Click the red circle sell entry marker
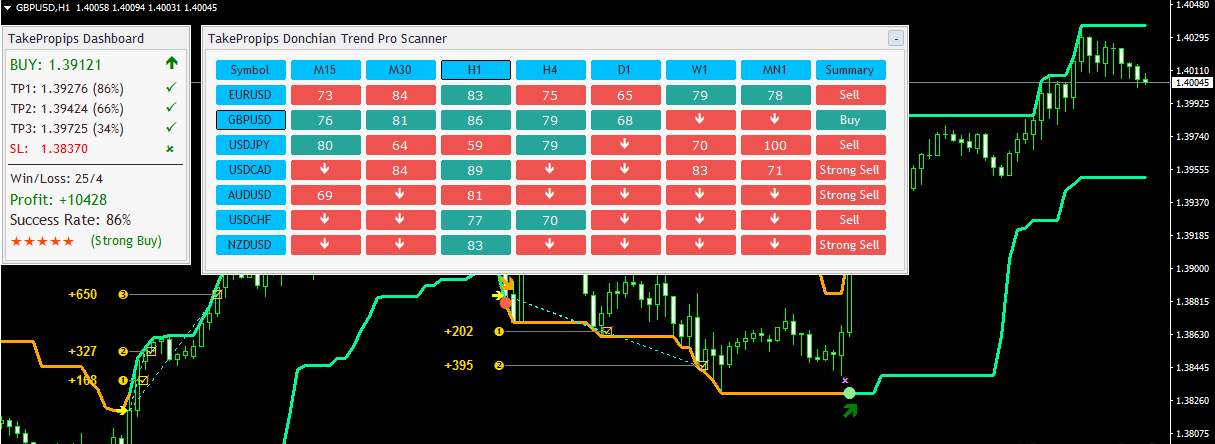The height and width of the screenshot is (444, 1215). point(506,302)
